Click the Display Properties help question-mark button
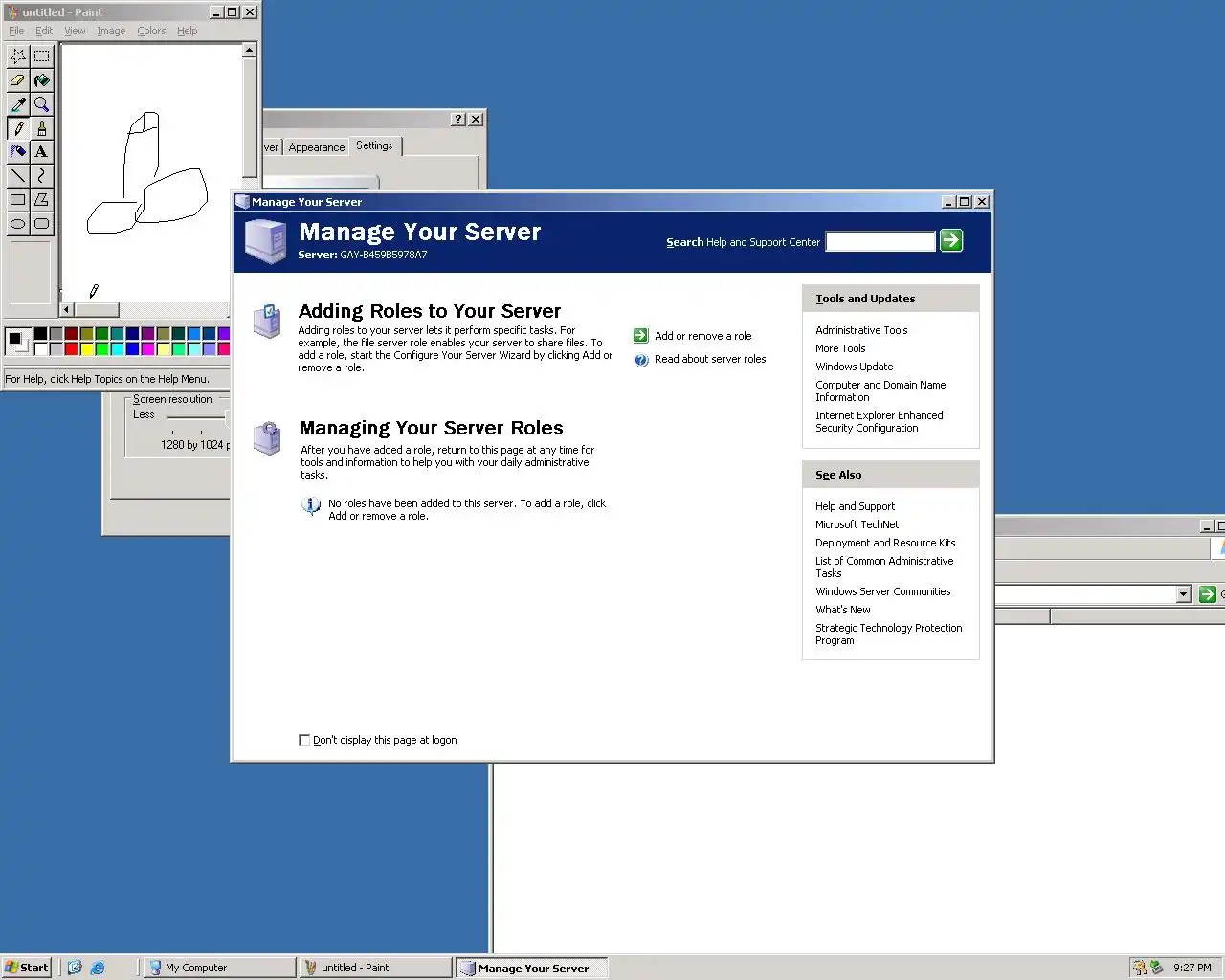The height and width of the screenshot is (980, 1225). [458, 119]
